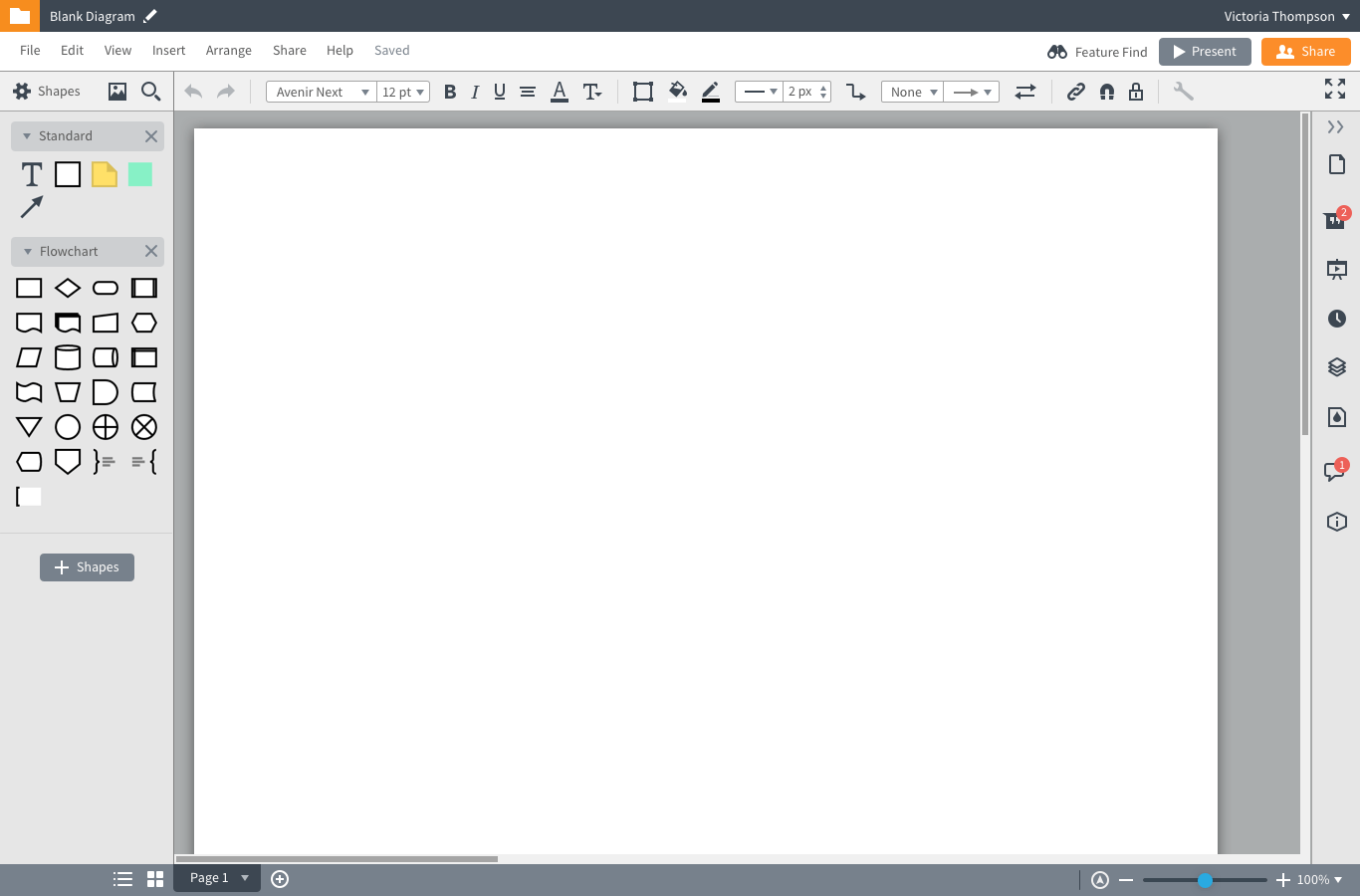Open the Layers panel
Screen dimensions: 1360x896
click(1335, 366)
